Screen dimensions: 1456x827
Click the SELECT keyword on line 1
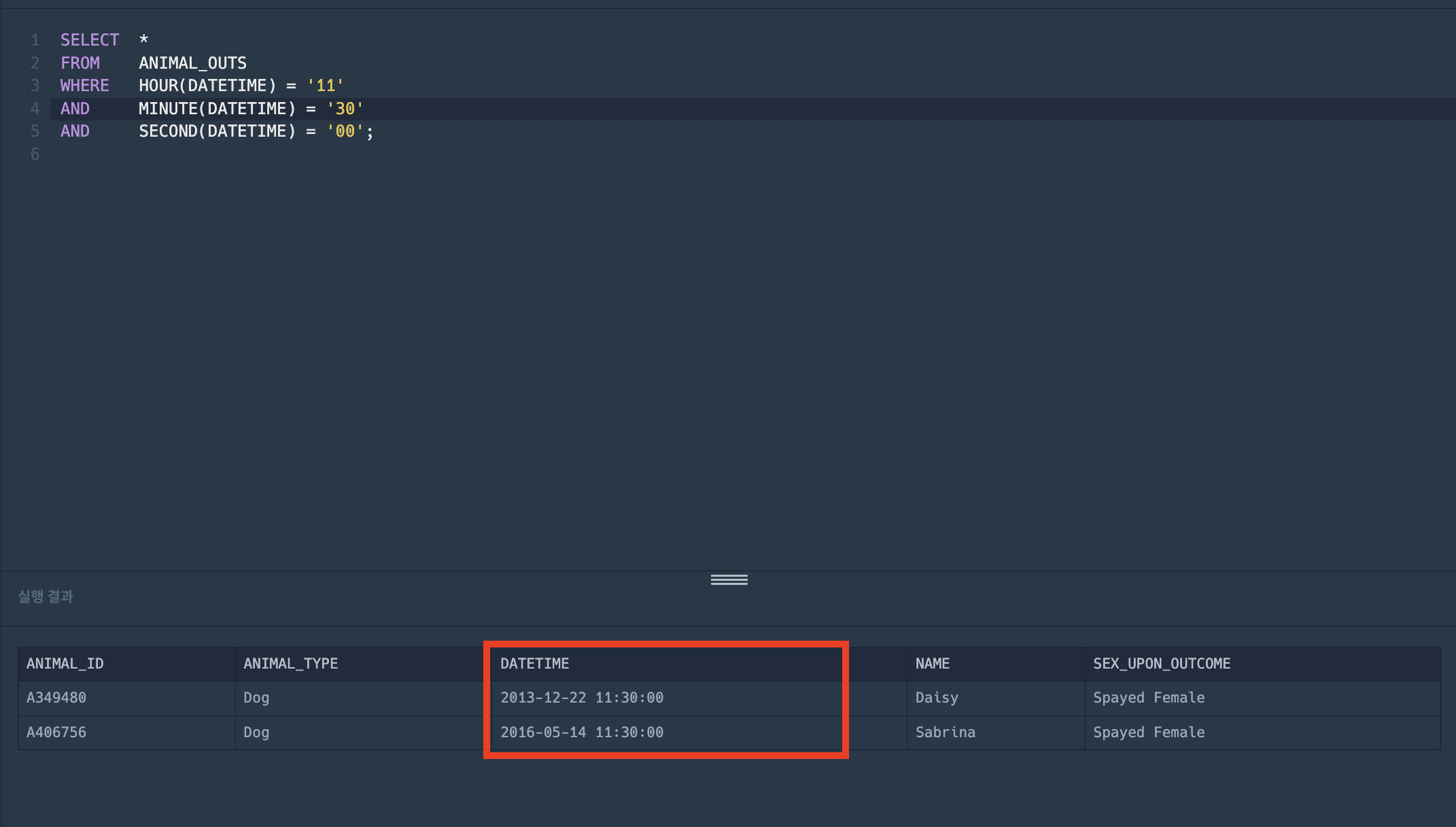[x=89, y=40]
